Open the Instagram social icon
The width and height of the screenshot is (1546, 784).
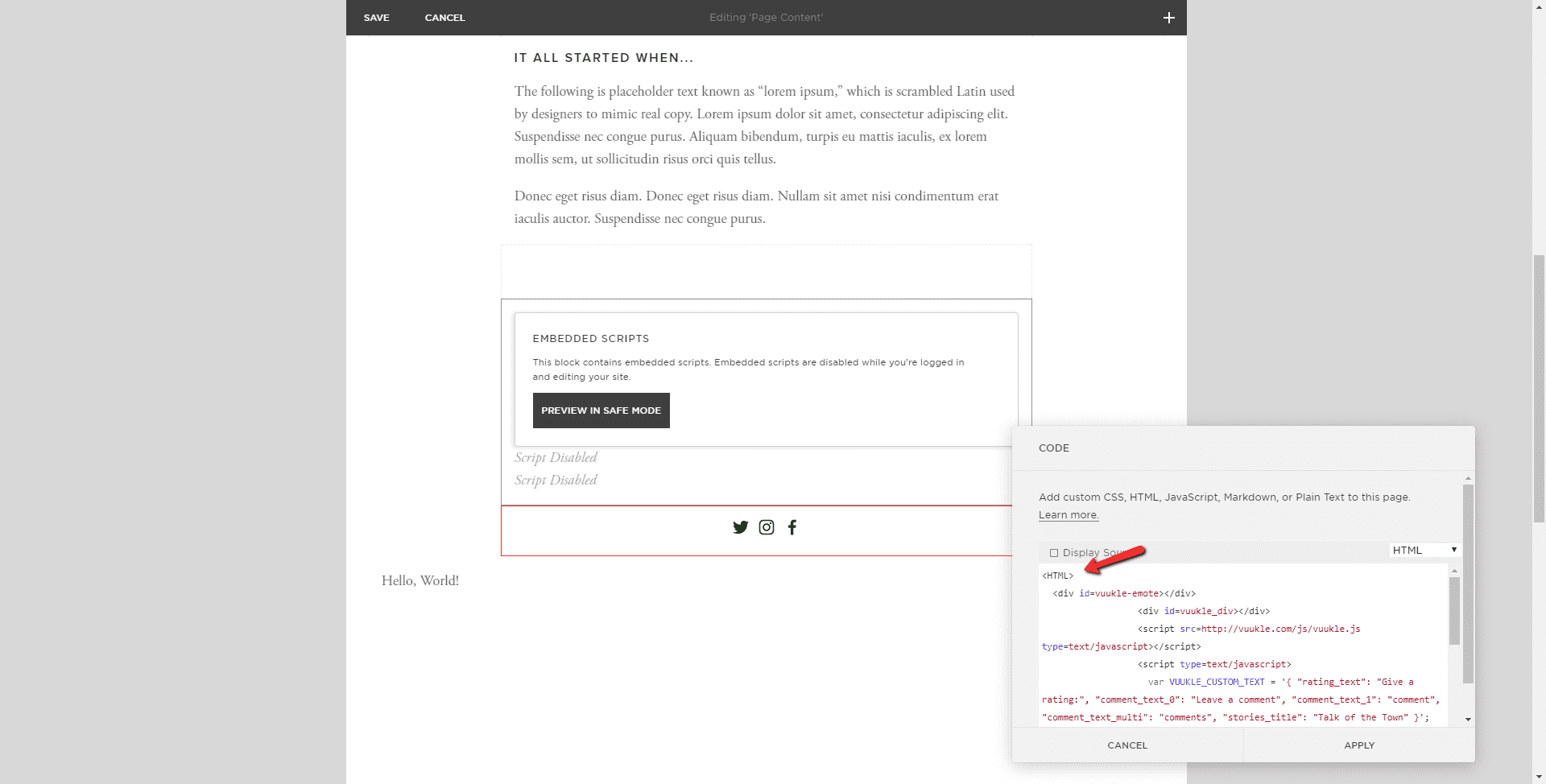tap(767, 527)
